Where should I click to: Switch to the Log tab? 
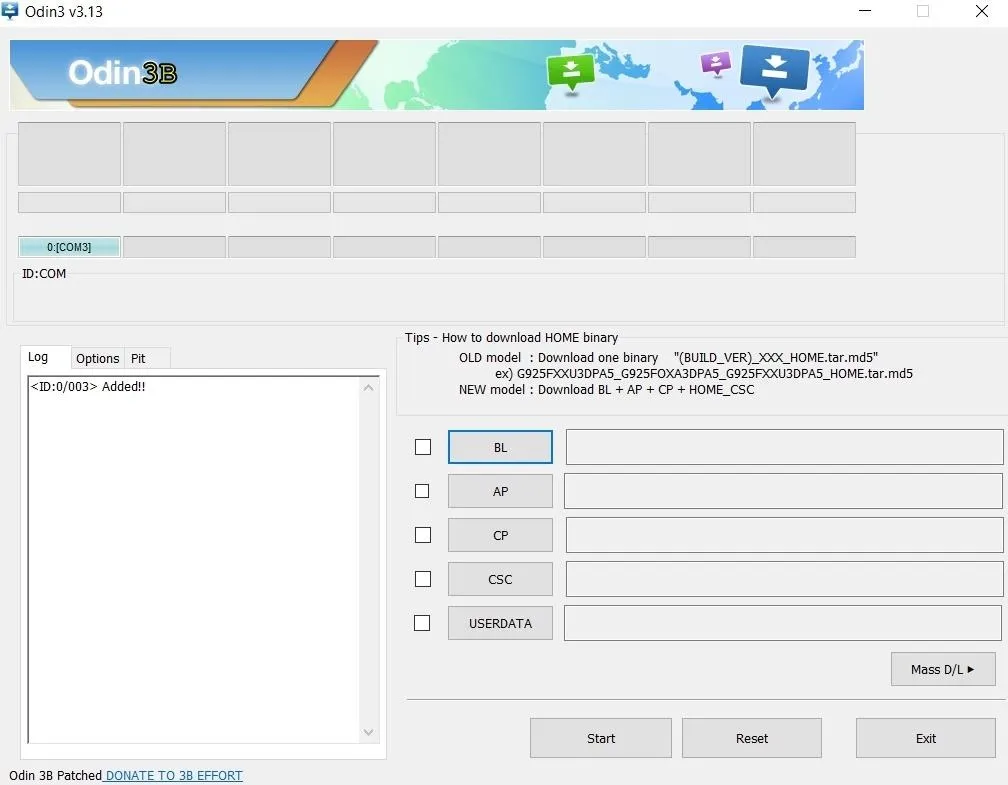(x=38, y=357)
